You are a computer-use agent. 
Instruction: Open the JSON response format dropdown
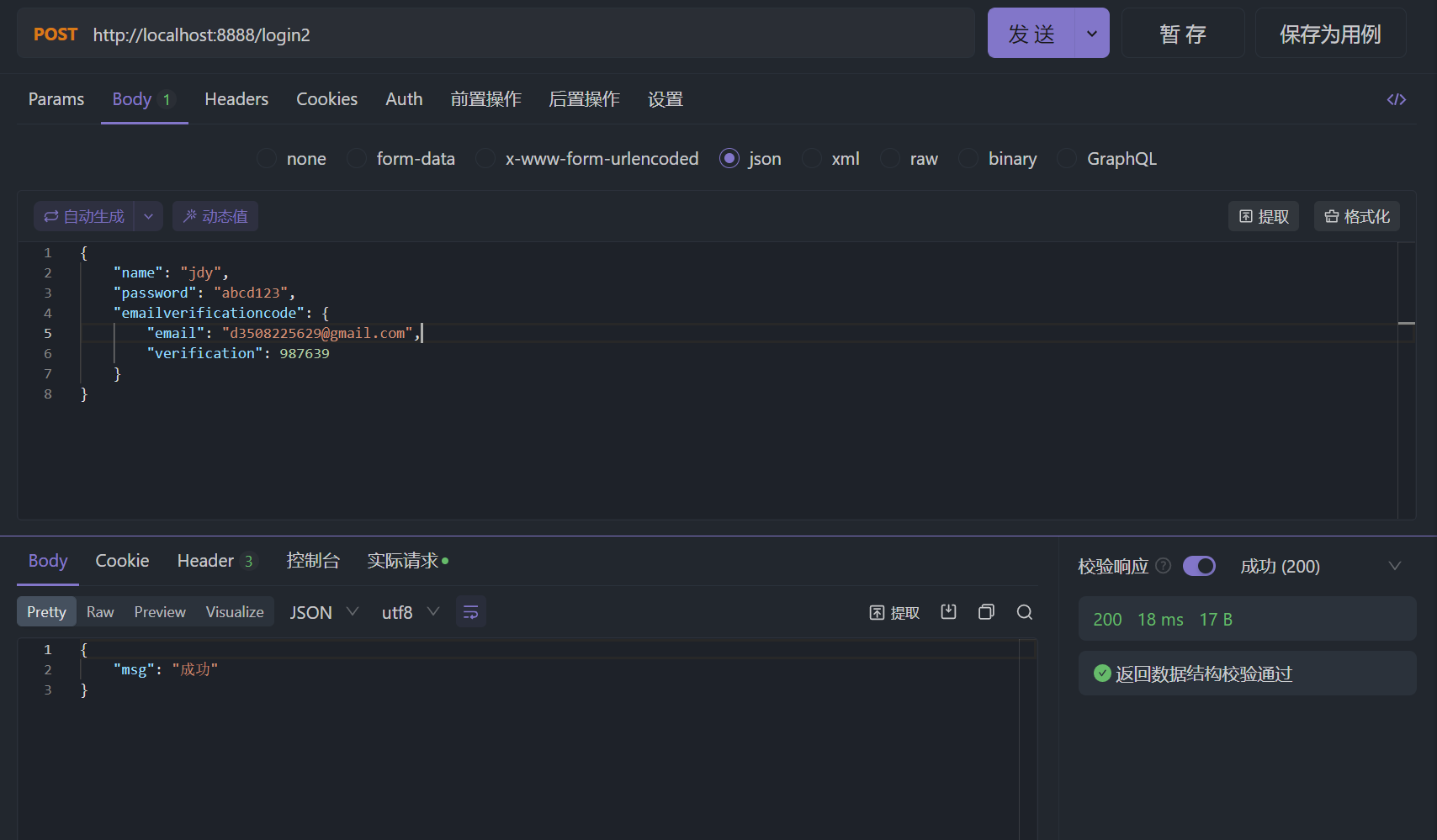(x=324, y=612)
